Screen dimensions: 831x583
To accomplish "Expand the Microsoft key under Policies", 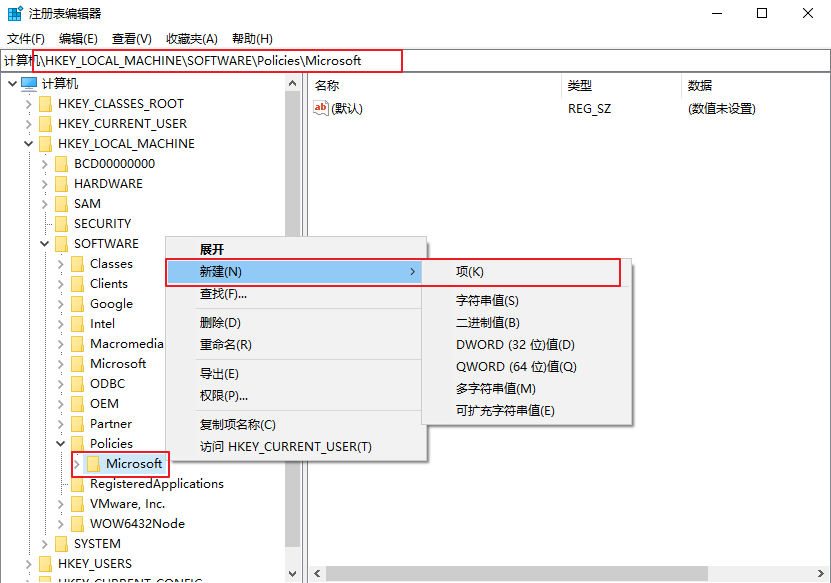I will coord(77,464).
